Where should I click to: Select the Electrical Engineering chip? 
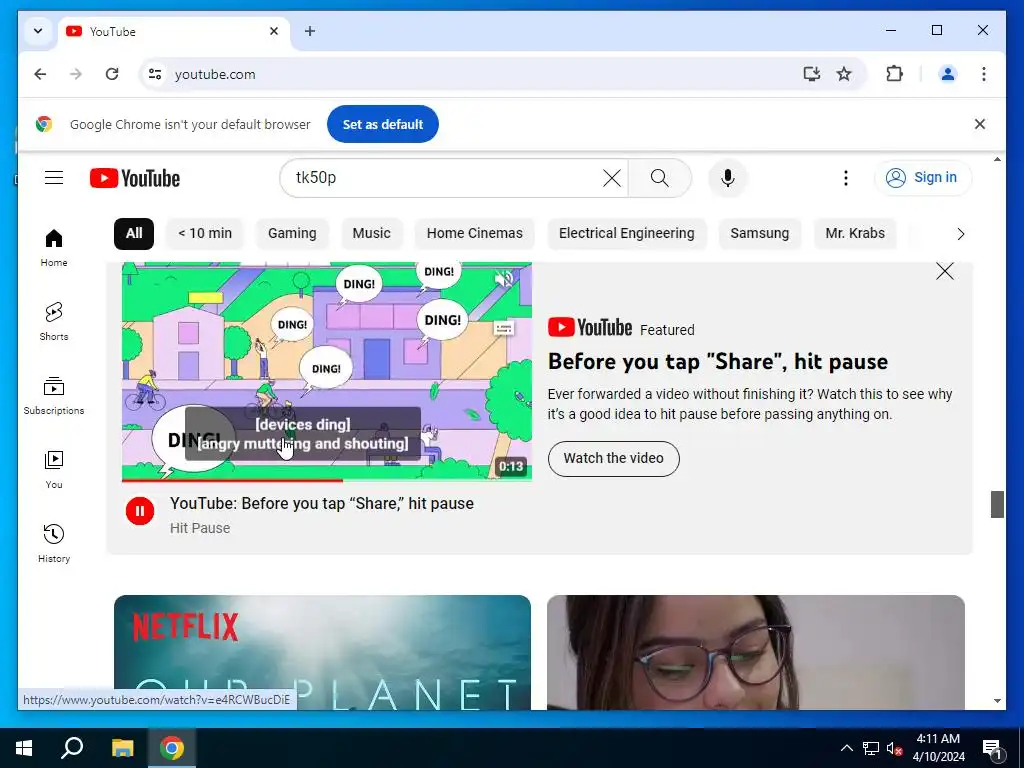[626, 233]
